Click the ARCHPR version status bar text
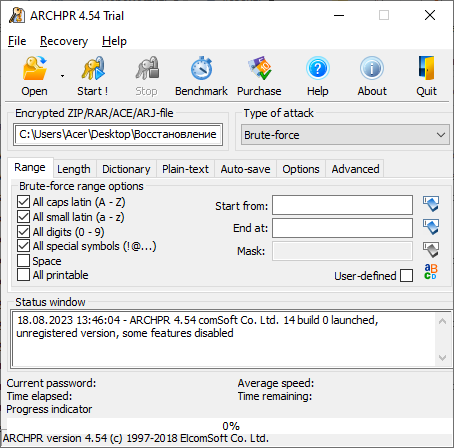 pyautogui.click(x=136, y=438)
